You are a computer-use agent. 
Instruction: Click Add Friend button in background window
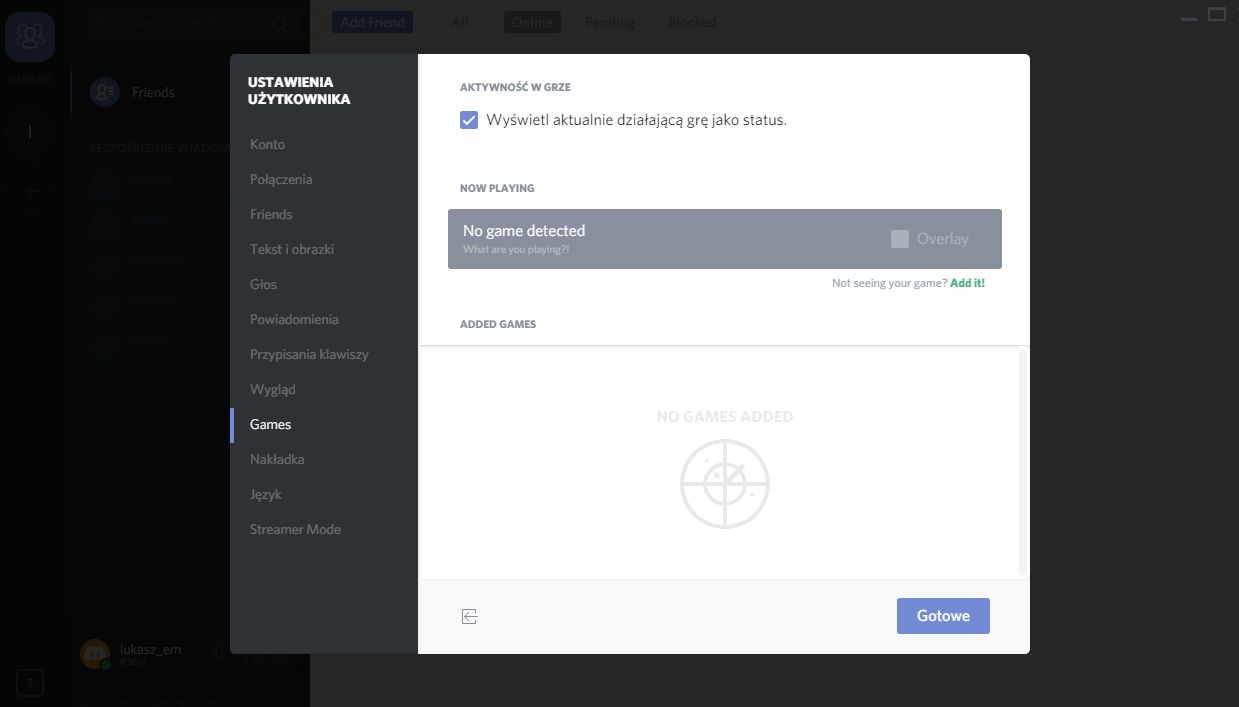click(372, 22)
